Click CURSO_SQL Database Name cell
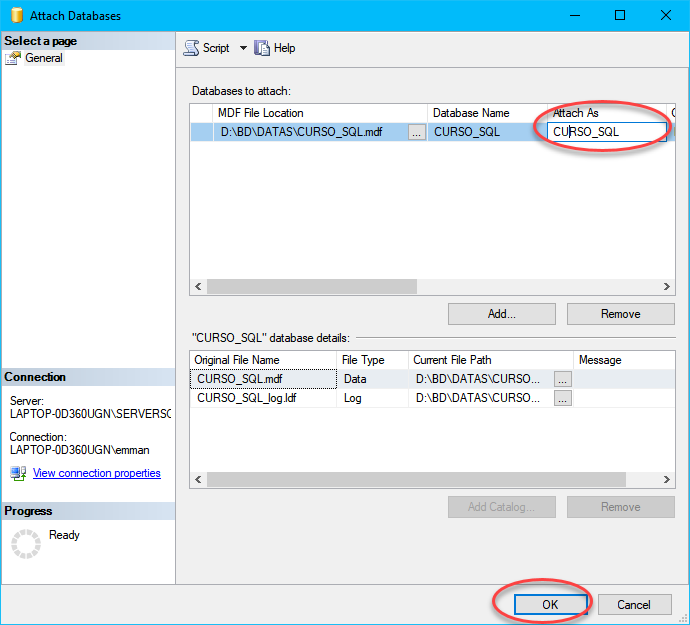Image resolution: width=690 pixels, height=625 pixels. click(487, 132)
